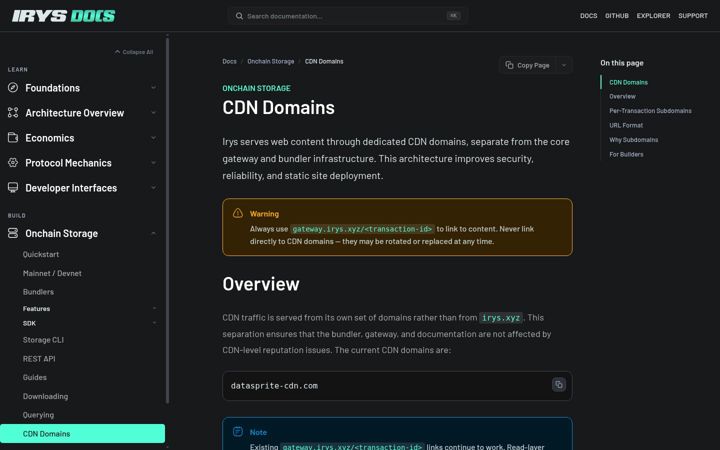Open the GITHUB top navigation link
Screen dimensions: 720x450
point(617,16)
